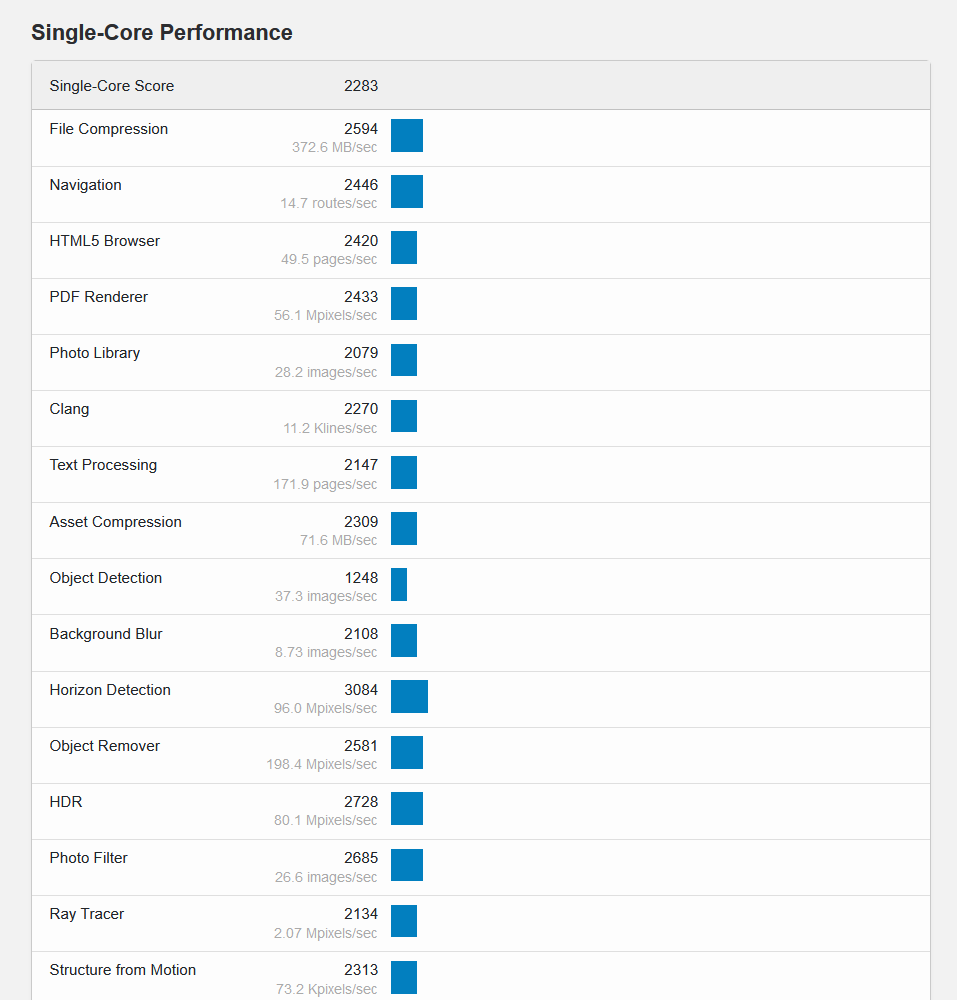
Task: Click the Object Remover score 2581
Action: [360, 746]
